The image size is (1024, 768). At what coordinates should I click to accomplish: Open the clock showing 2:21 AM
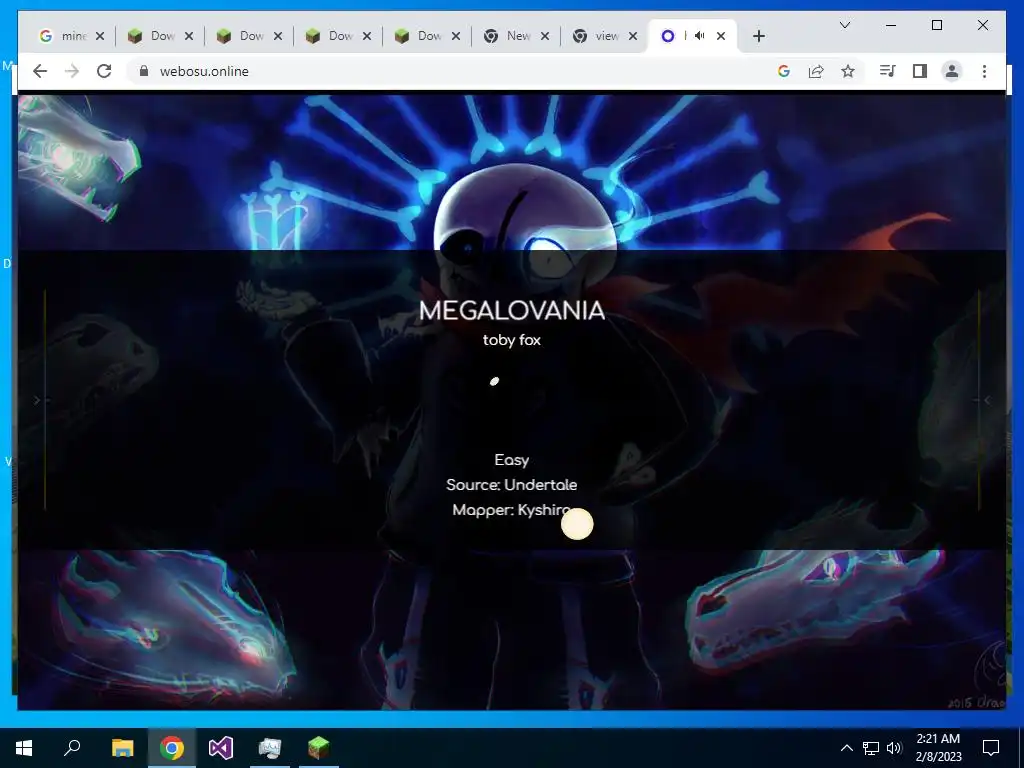pos(938,748)
